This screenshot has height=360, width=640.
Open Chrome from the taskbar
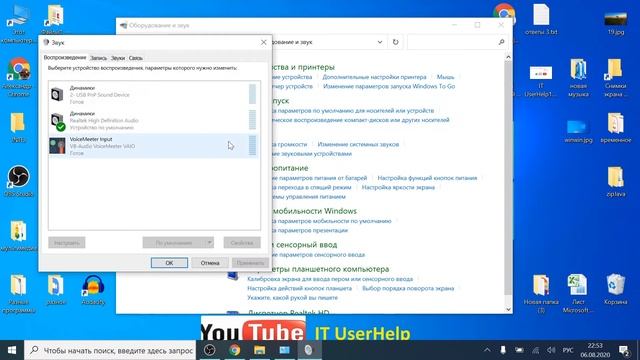(234, 350)
